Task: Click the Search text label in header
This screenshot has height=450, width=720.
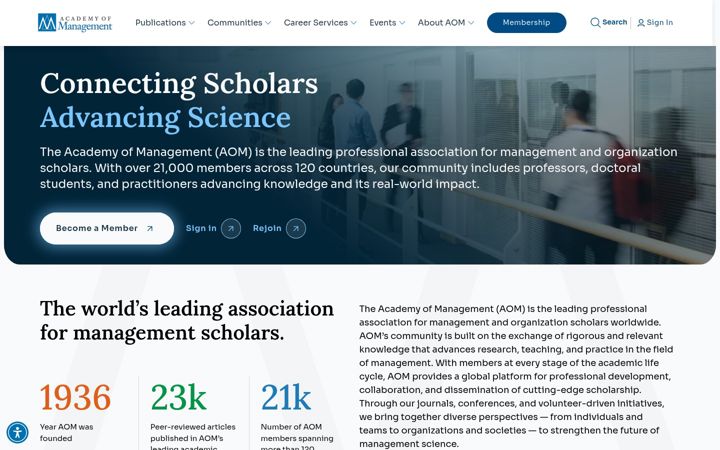Action: [614, 22]
